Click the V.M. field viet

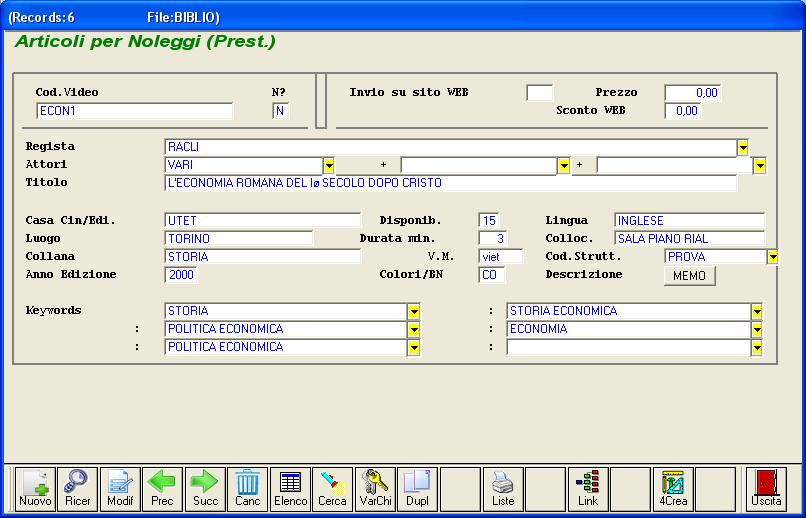point(501,257)
